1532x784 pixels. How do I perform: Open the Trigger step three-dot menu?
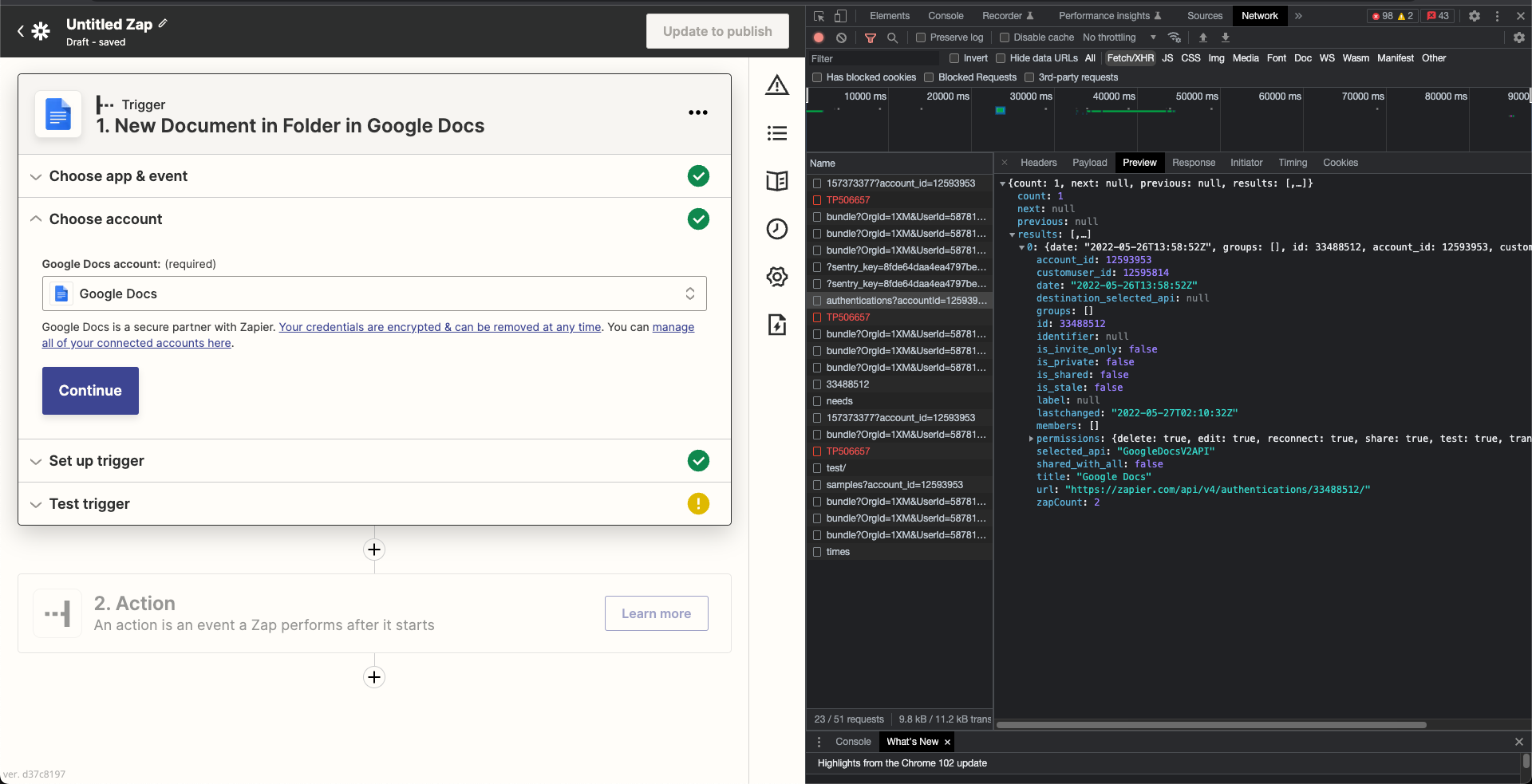coord(698,112)
